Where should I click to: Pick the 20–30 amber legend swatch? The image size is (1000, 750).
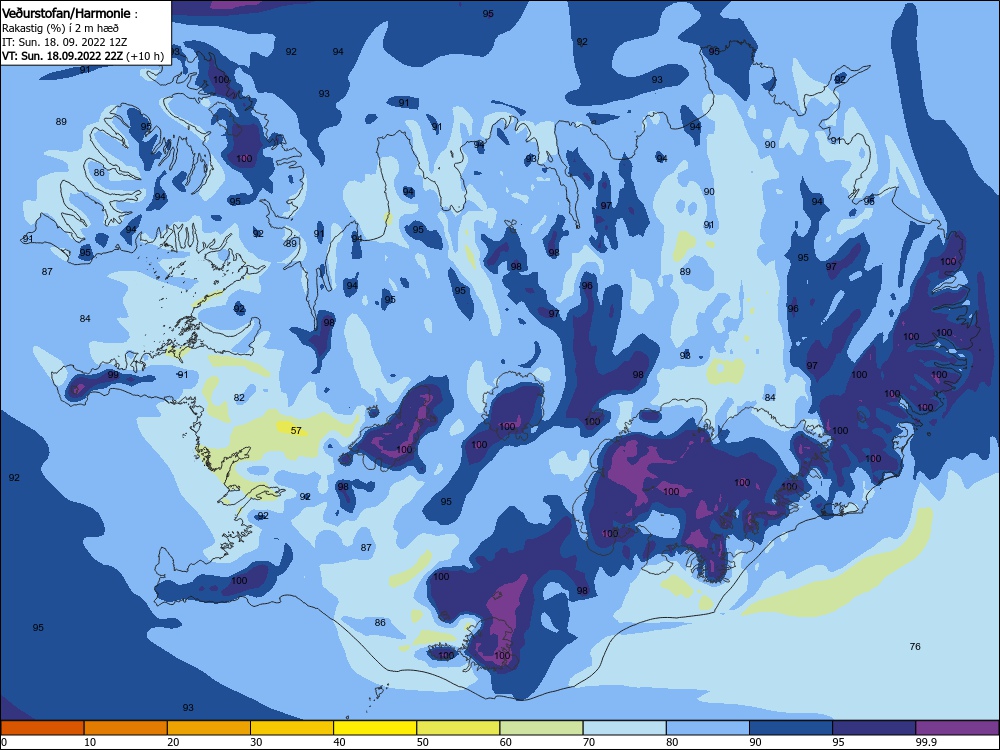[x=209, y=728]
